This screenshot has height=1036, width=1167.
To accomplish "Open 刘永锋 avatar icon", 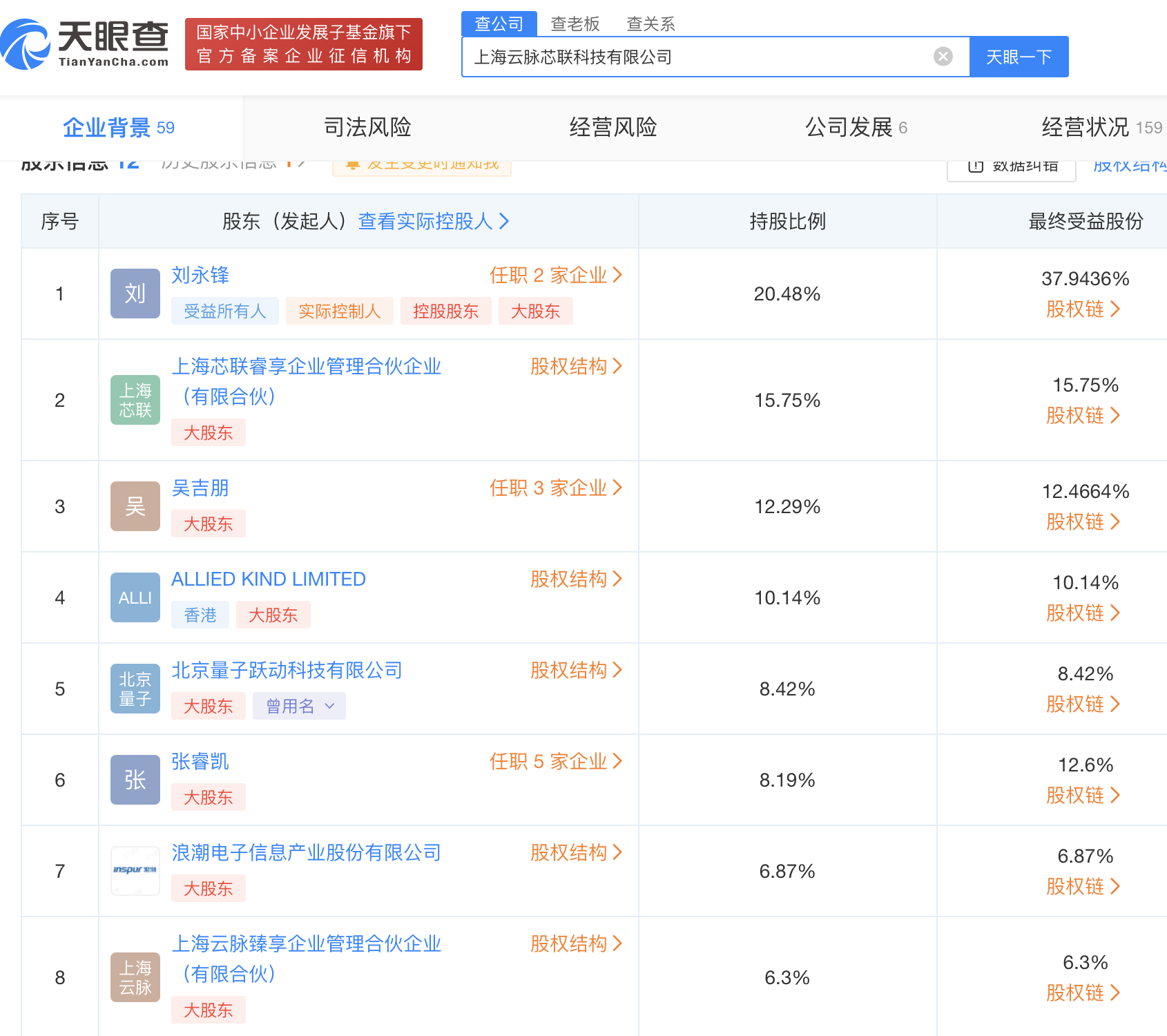I will [135, 294].
